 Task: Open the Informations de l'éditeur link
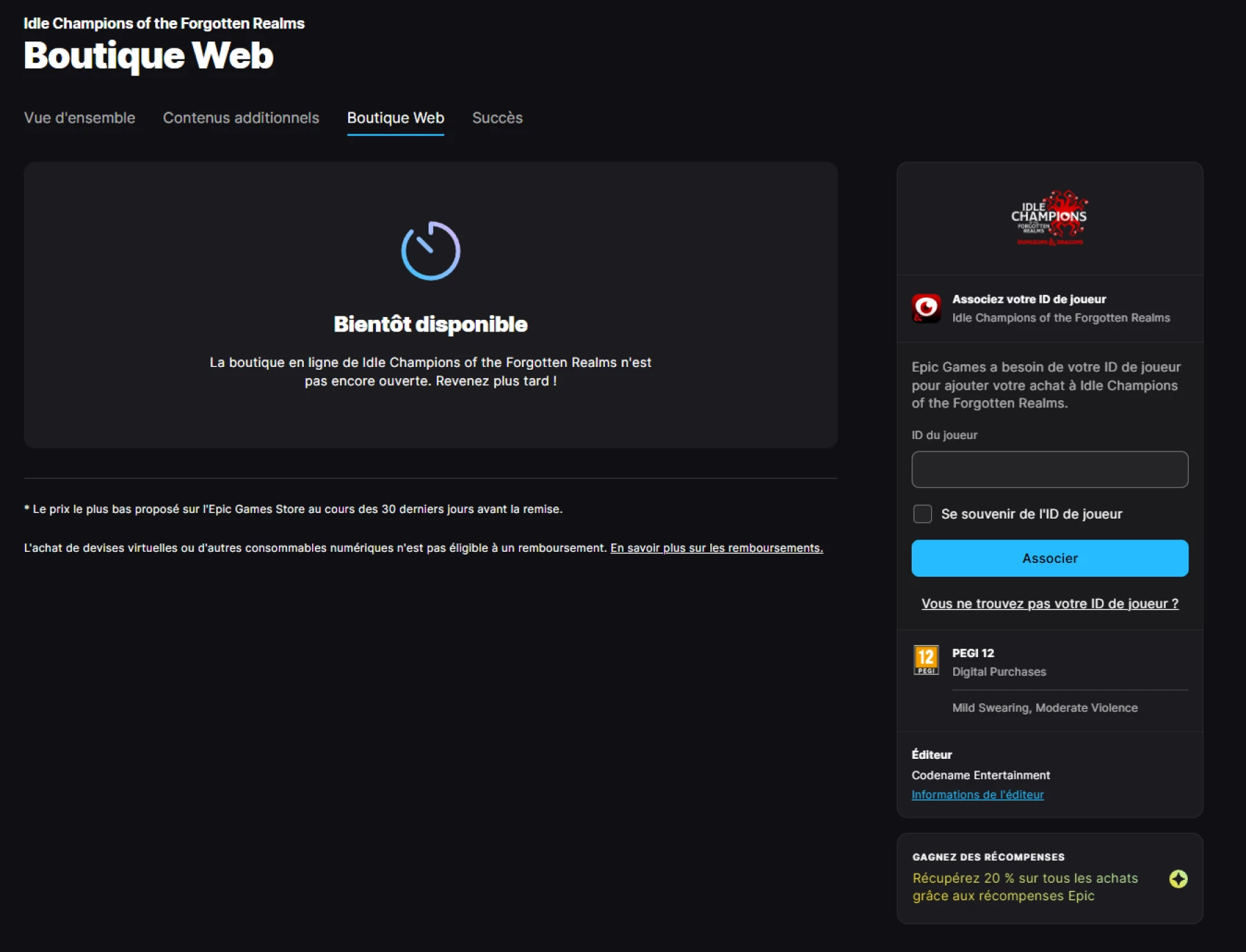pyautogui.click(x=977, y=795)
